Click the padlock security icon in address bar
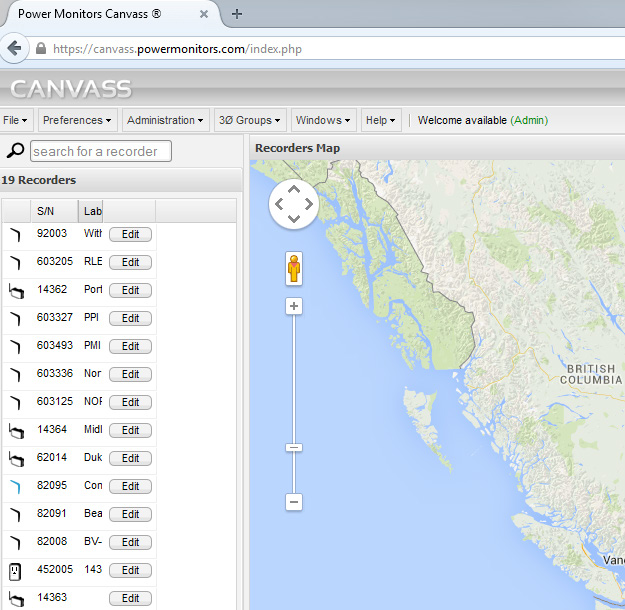Image resolution: width=625 pixels, height=610 pixels. tap(41, 49)
